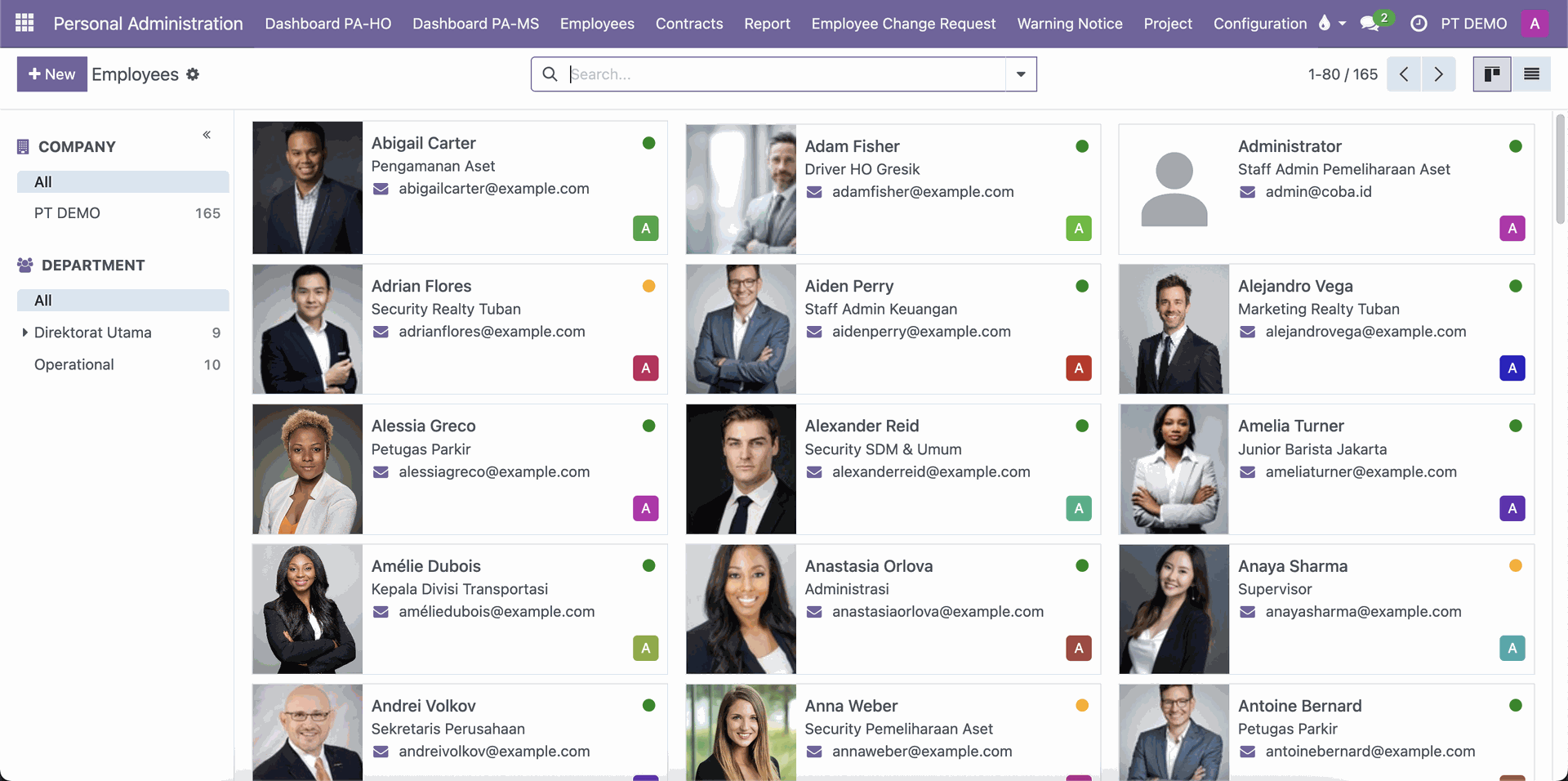Select PT DEMO company filter
Viewport: 1568px width, 781px height.
tap(67, 213)
